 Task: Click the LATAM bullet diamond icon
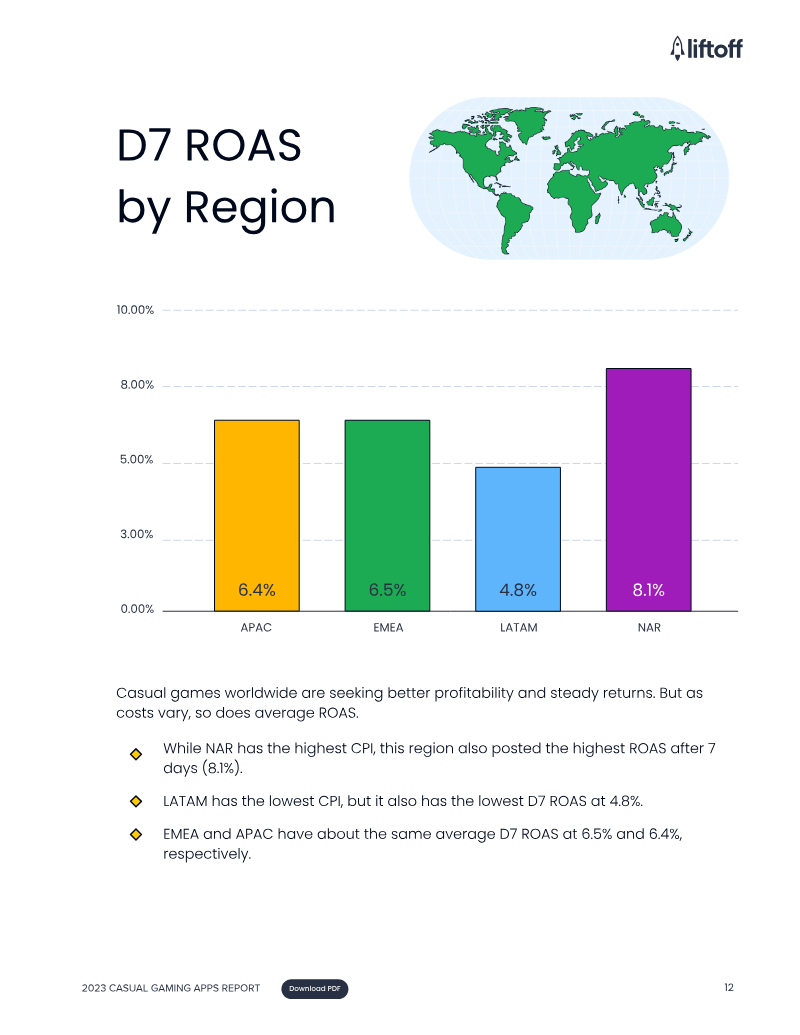pos(136,801)
